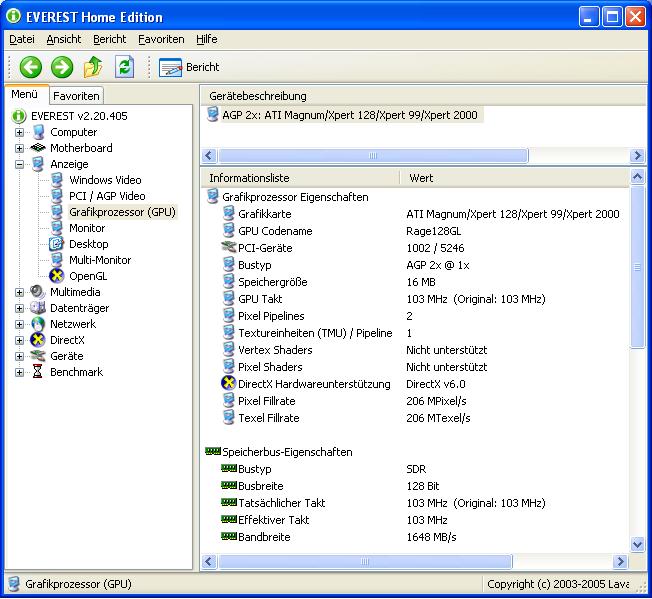Image resolution: width=652 pixels, height=599 pixels.
Task: Click the Geräte card icon
Action: (x=38, y=356)
